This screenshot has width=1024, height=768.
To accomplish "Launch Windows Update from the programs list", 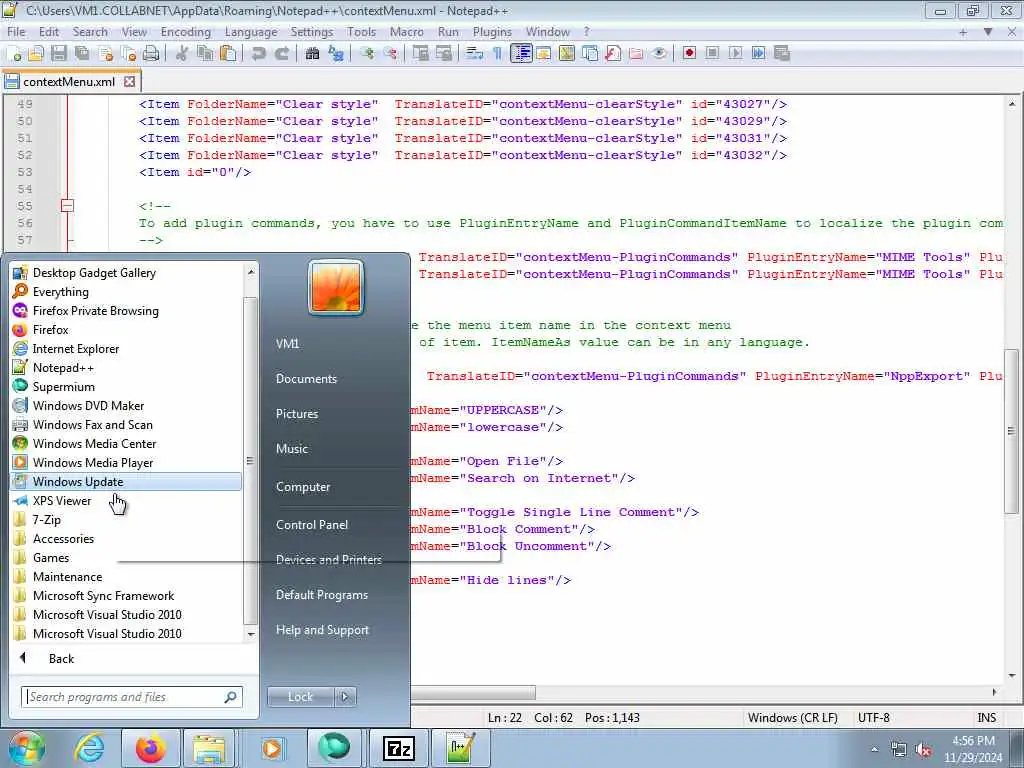I will pos(127,482).
